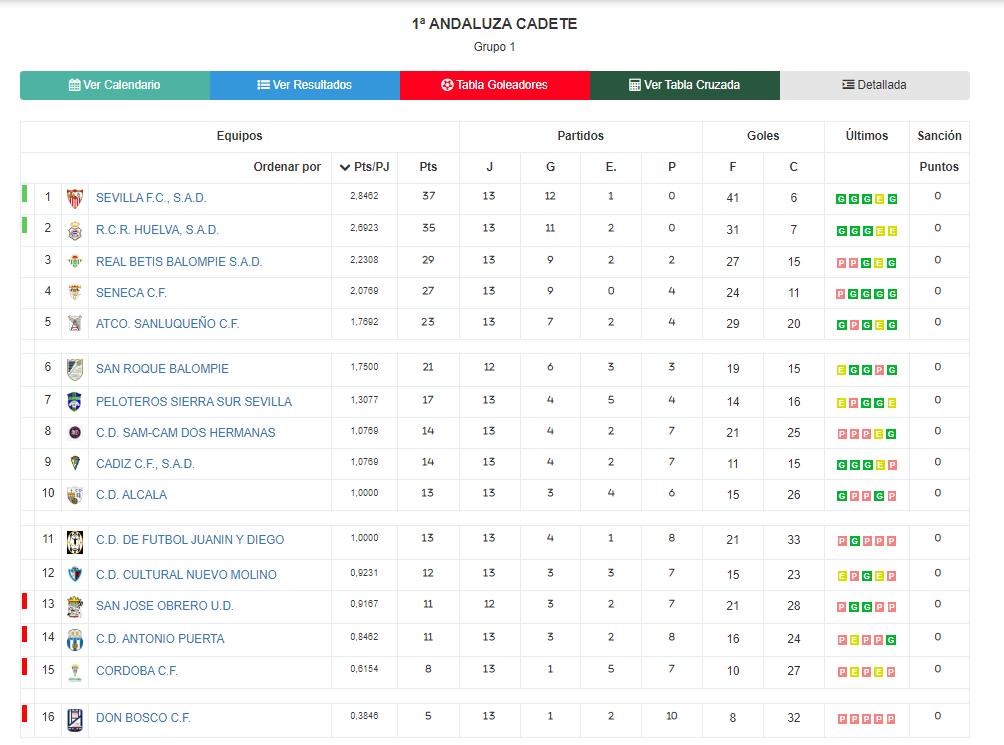
Task: Click the Juanin y Diego team crest
Action: (75, 542)
